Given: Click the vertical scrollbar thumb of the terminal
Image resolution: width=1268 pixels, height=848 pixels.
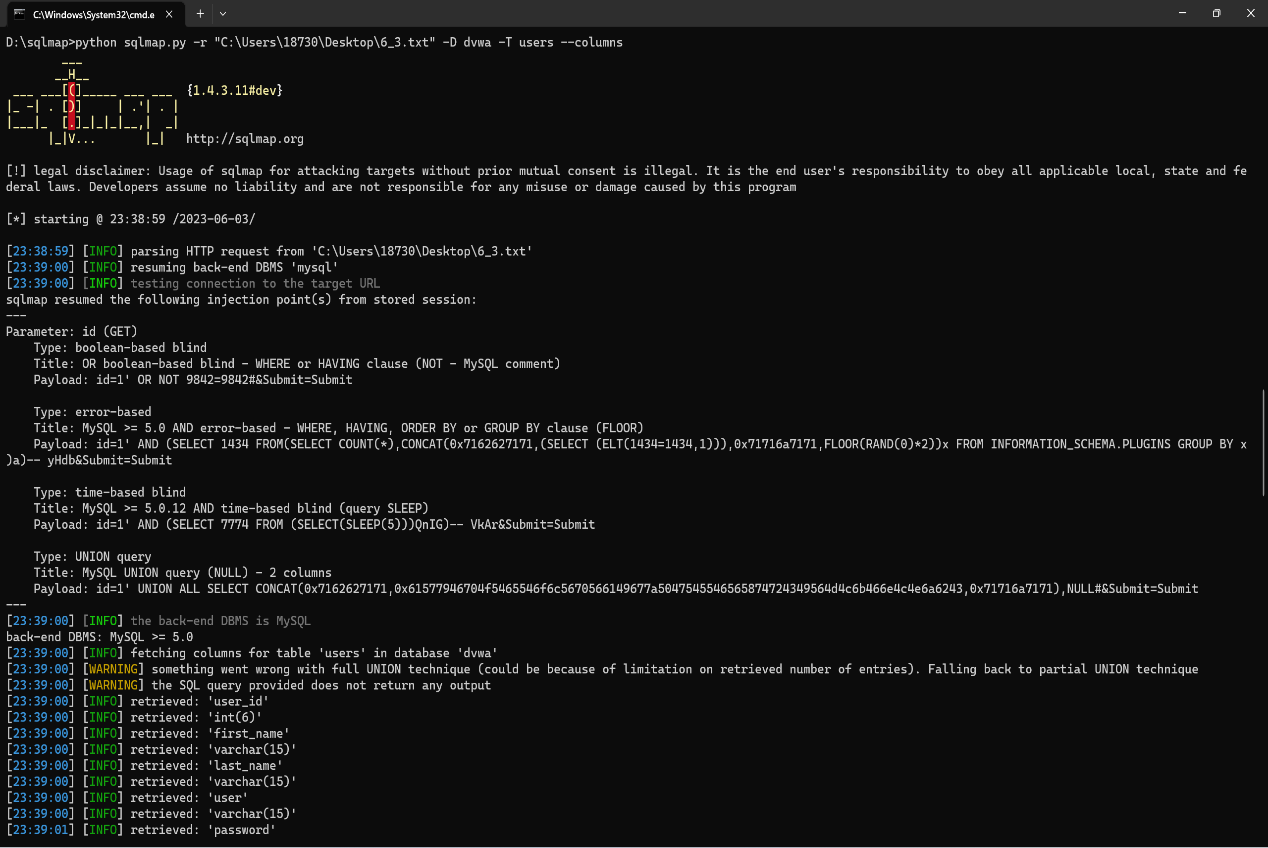Looking at the screenshot, I should coord(1262,442).
